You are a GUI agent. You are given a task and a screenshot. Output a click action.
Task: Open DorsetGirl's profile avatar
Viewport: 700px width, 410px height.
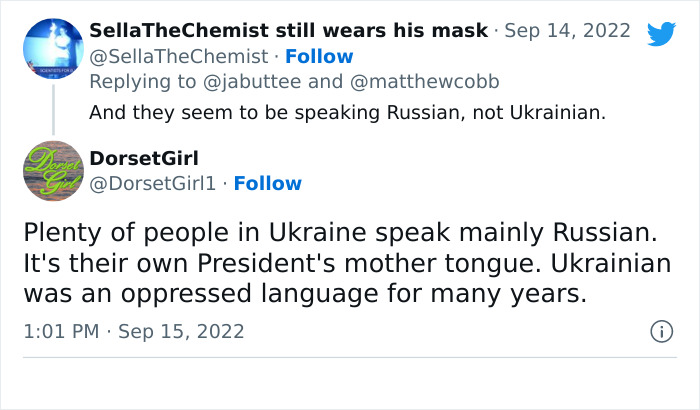tap(53, 171)
